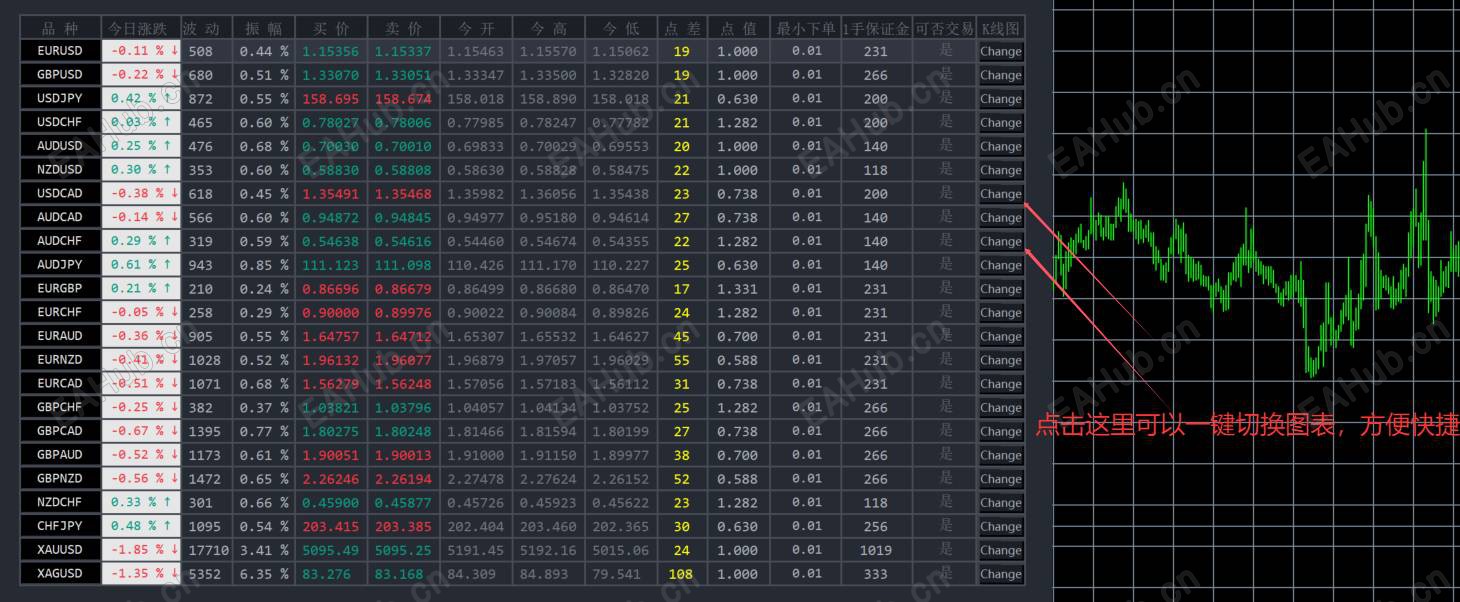
Task: Click Change button in USDCHF row
Action: click(1000, 123)
